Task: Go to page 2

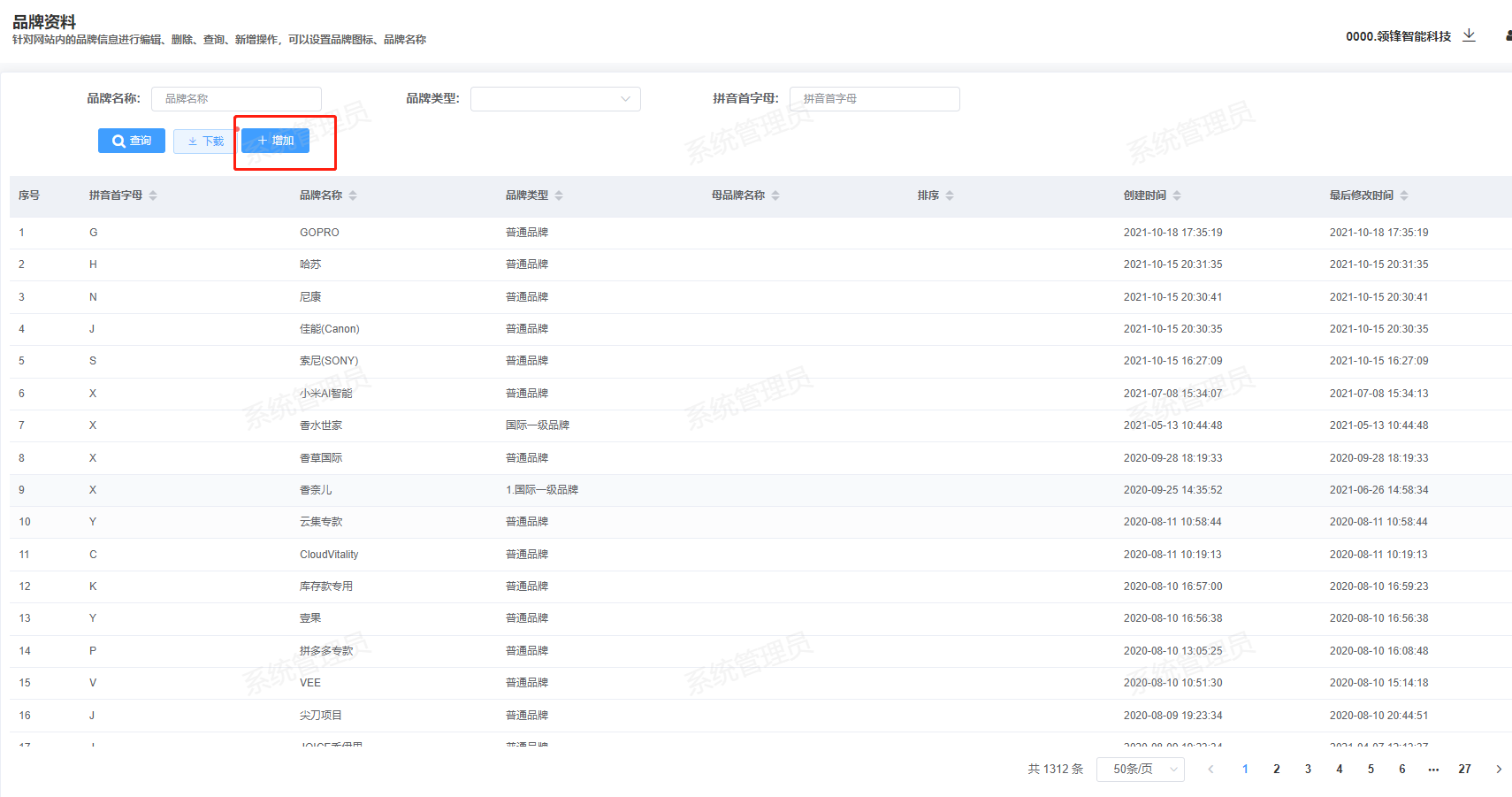Action: pyautogui.click(x=1277, y=770)
